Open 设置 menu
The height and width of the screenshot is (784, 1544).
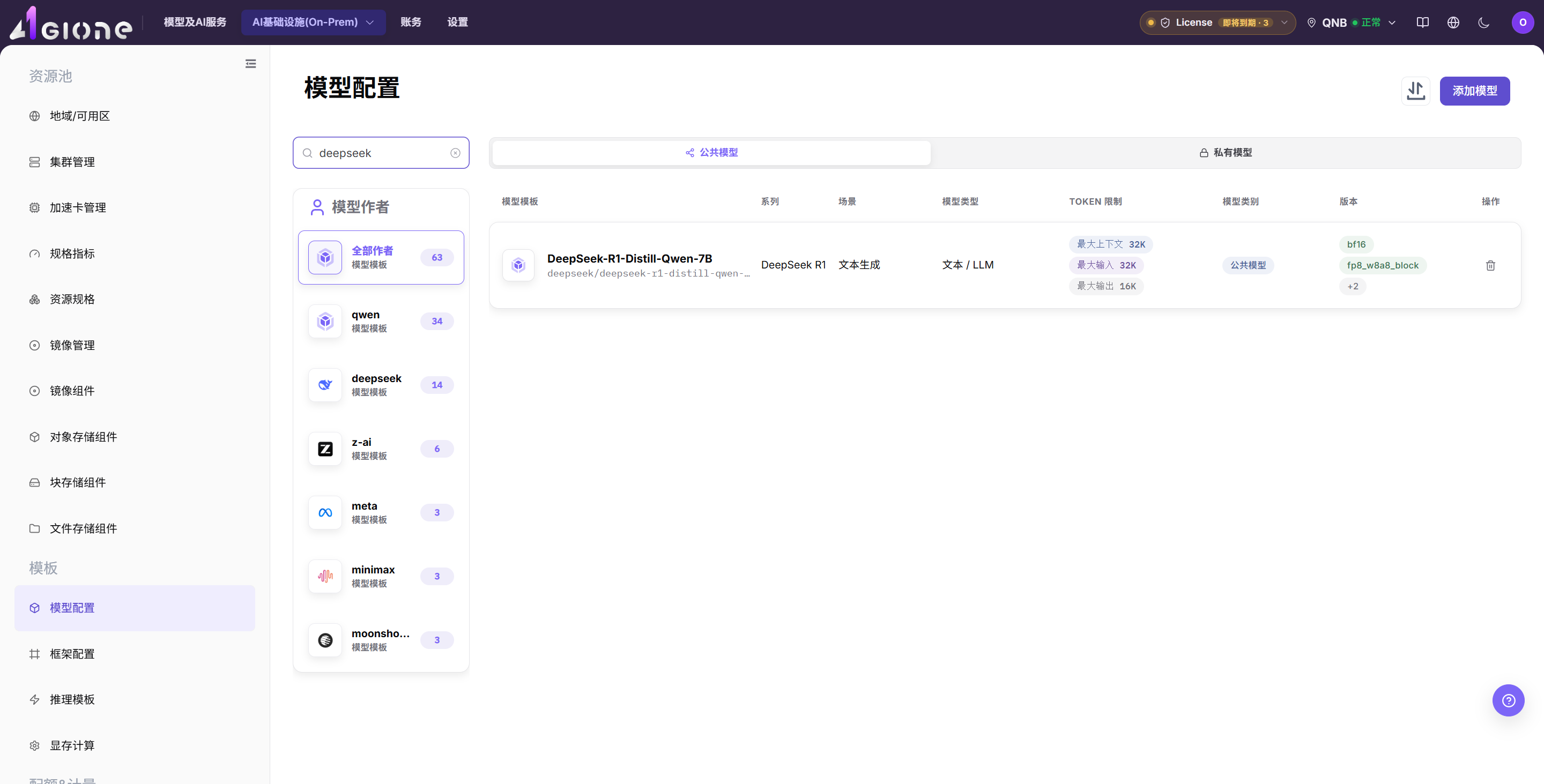tap(457, 23)
